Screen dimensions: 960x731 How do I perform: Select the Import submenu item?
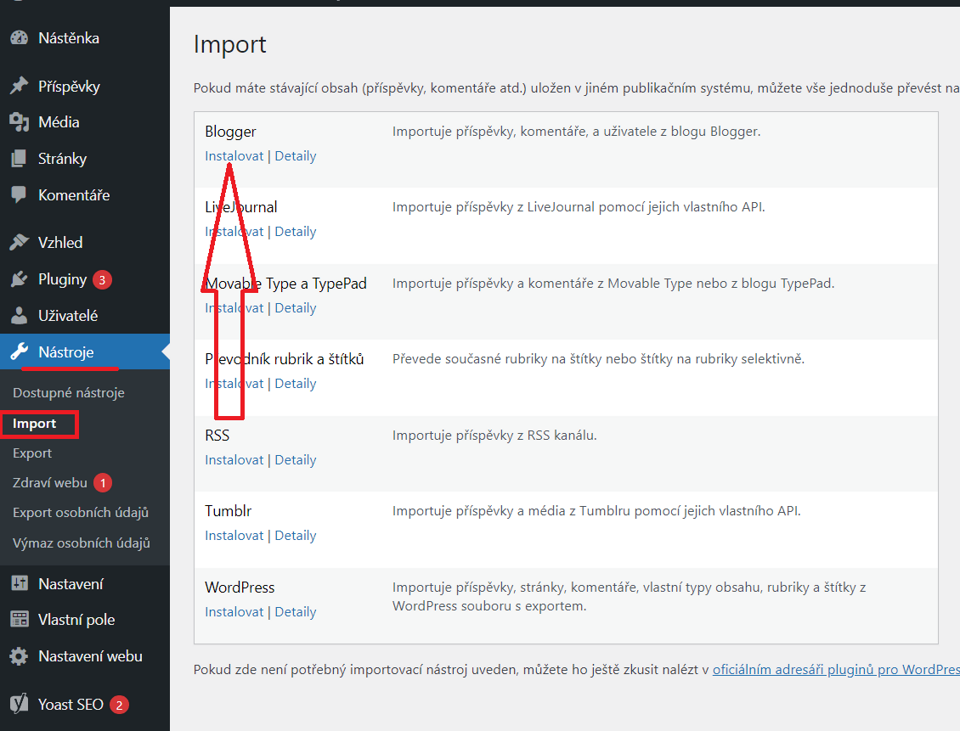(x=34, y=424)
